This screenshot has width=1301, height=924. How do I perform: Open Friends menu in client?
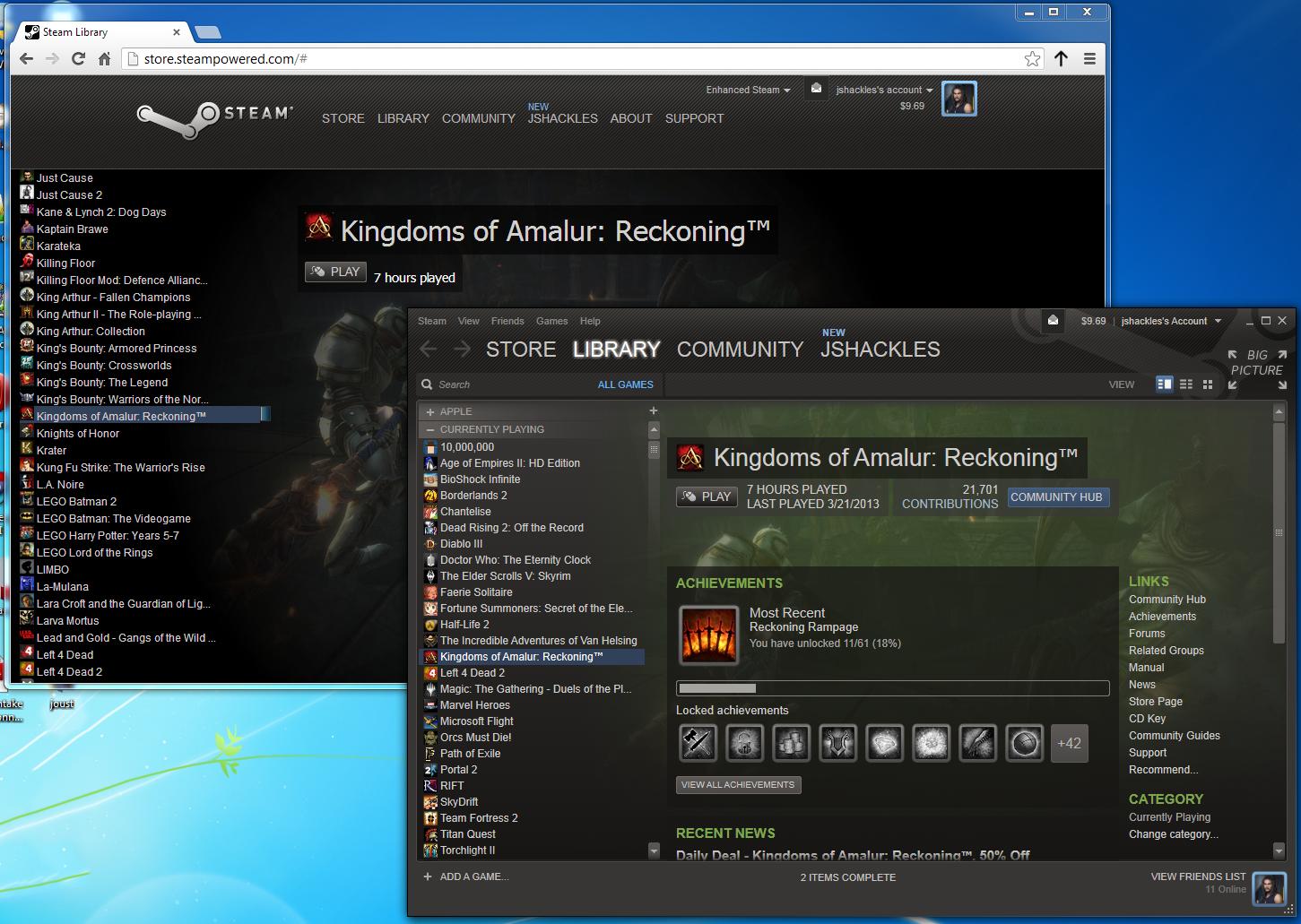(507, 321)
